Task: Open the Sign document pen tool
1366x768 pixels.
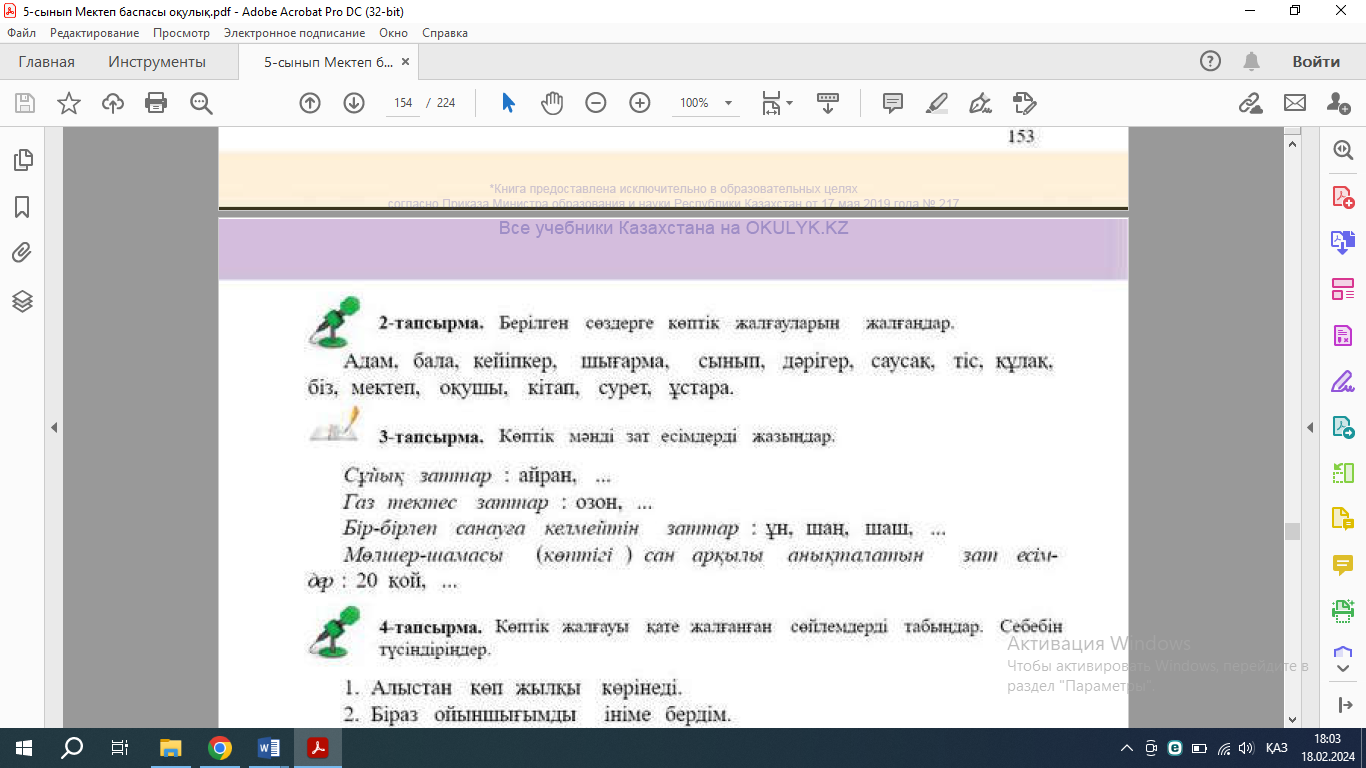Action: coord(981,103)
